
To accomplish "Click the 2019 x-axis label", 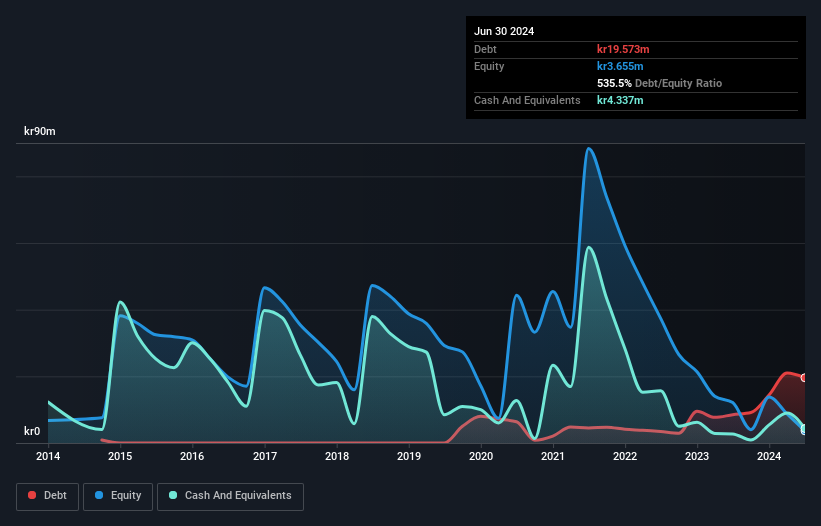I will click(x=409, y=456).
